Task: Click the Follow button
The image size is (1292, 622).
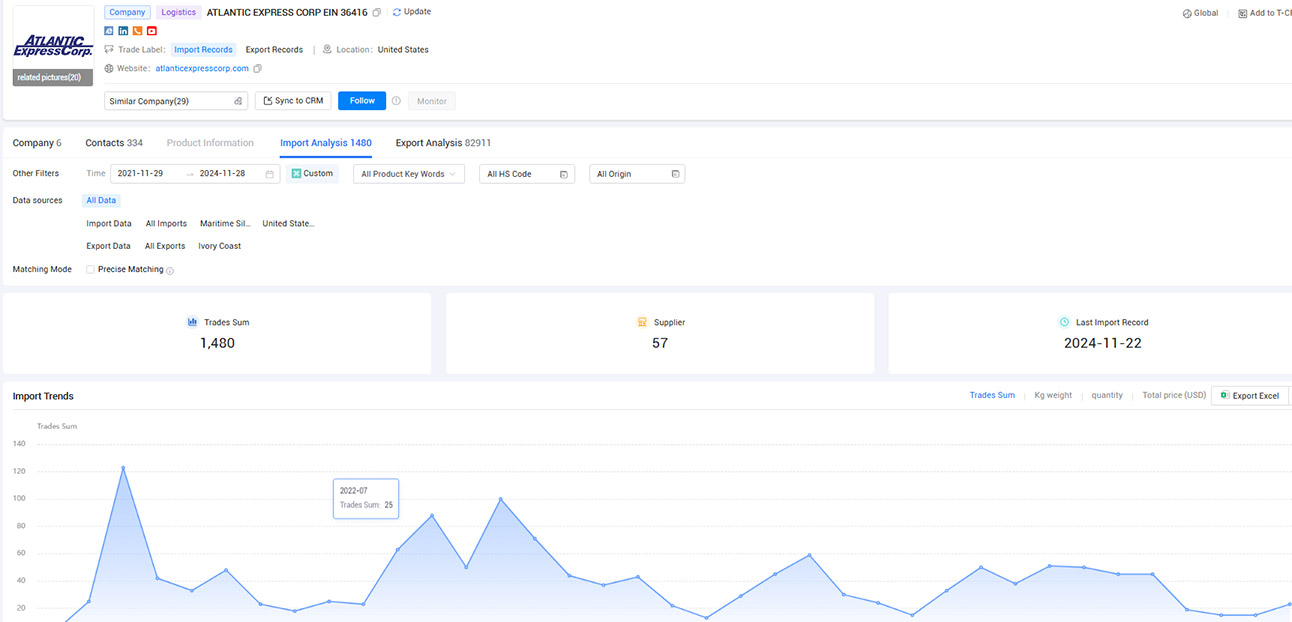Action: click(x=362, y=101)
